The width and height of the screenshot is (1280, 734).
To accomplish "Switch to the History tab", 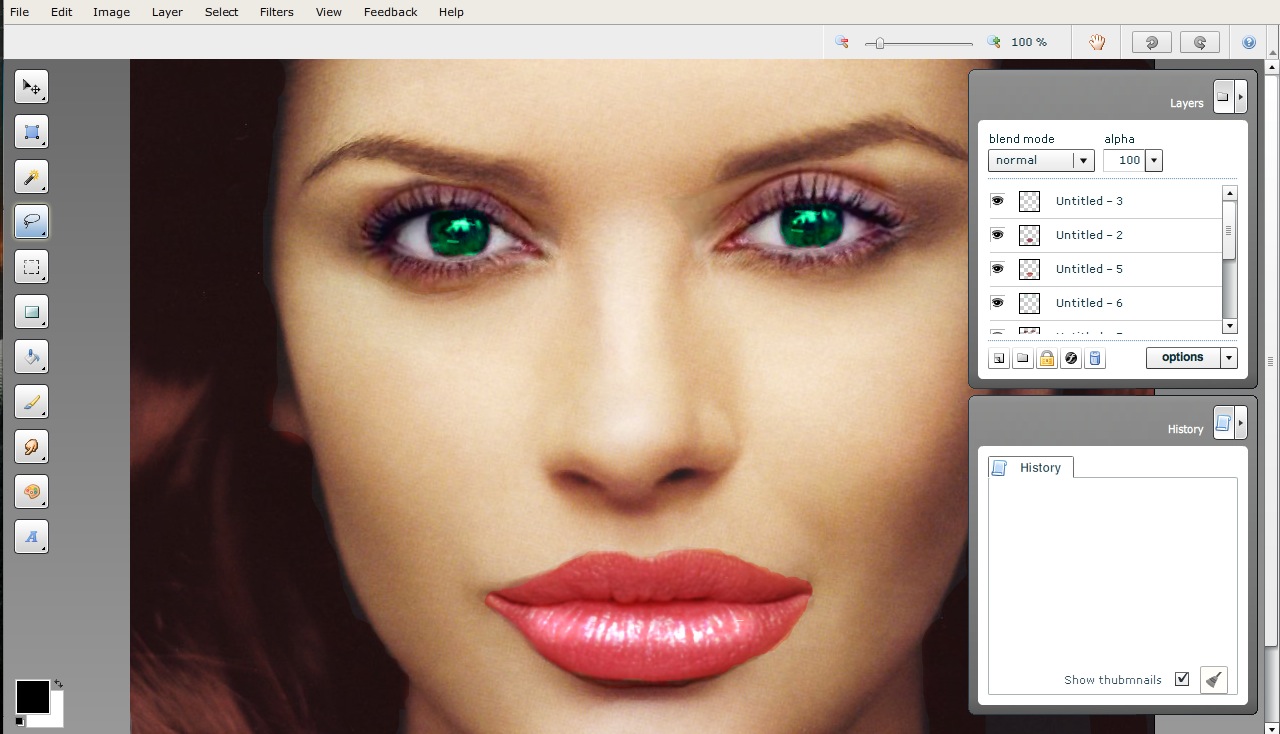I will coord(1031,467).
